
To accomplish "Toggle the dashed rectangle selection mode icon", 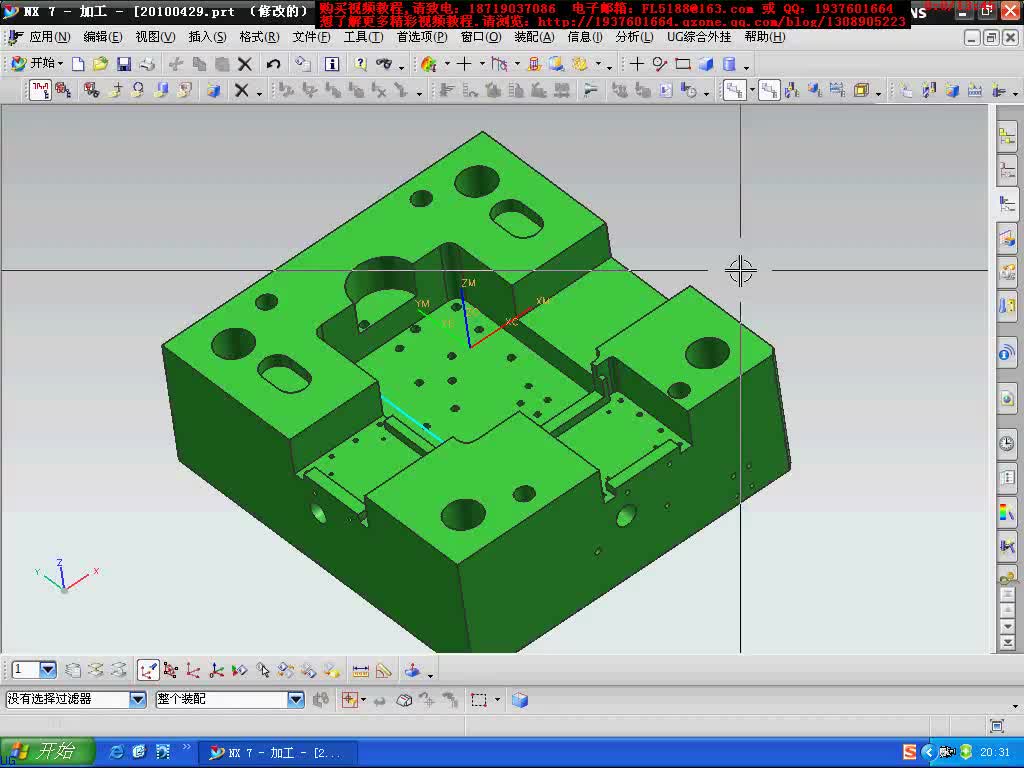I will (479, 700).
